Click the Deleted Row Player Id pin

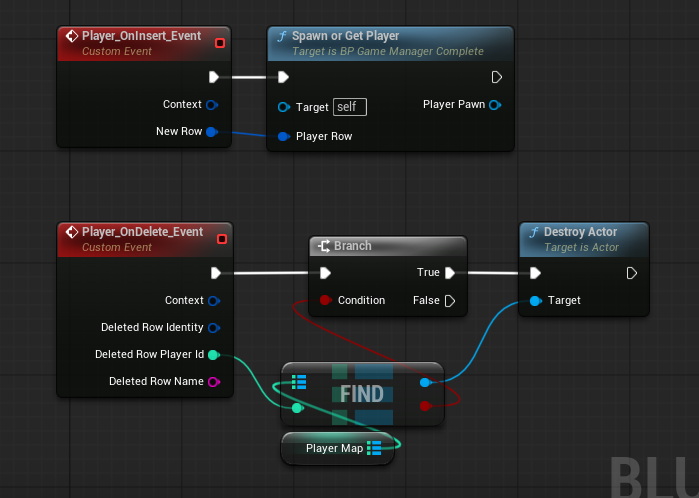click(x=212, y=354)
